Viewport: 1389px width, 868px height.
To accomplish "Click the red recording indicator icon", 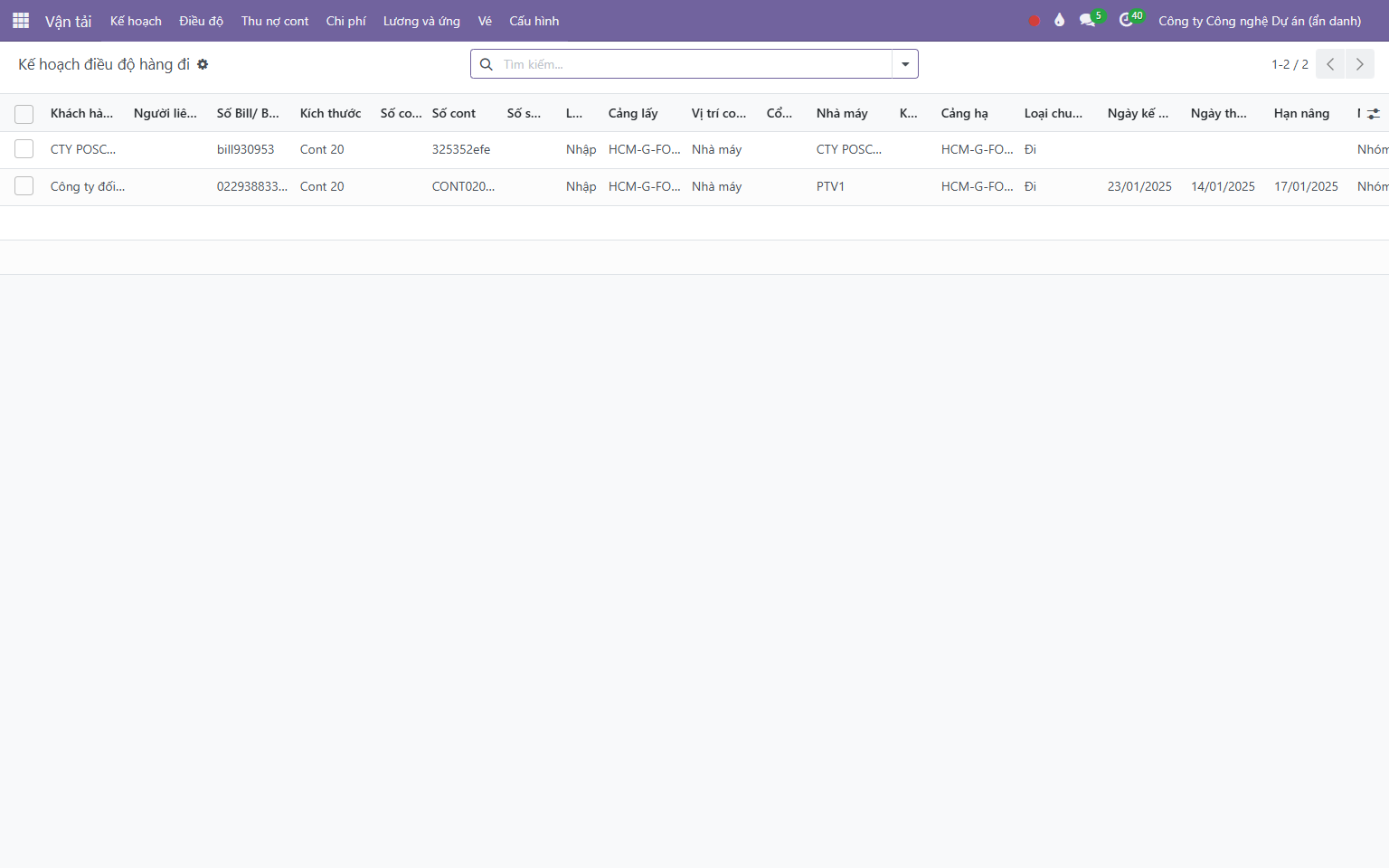I will (1035, 21).
